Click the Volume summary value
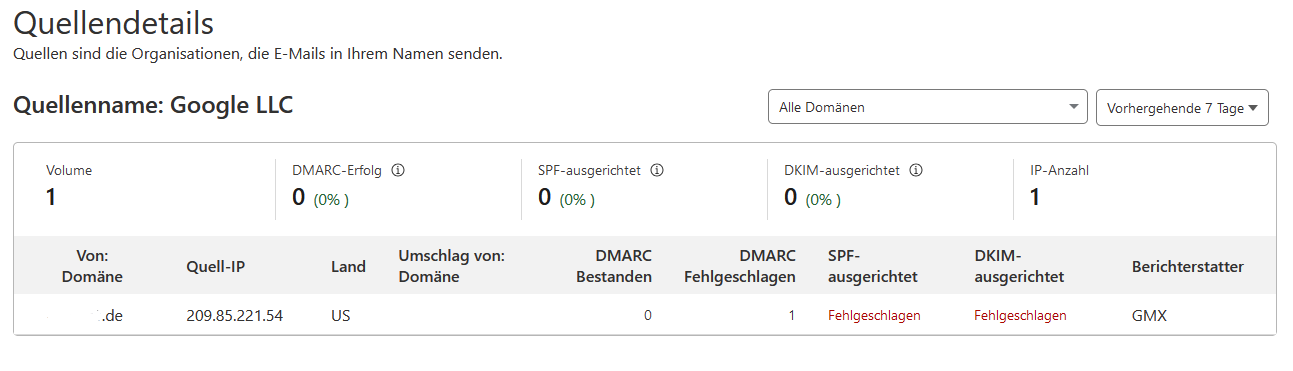 51,198
